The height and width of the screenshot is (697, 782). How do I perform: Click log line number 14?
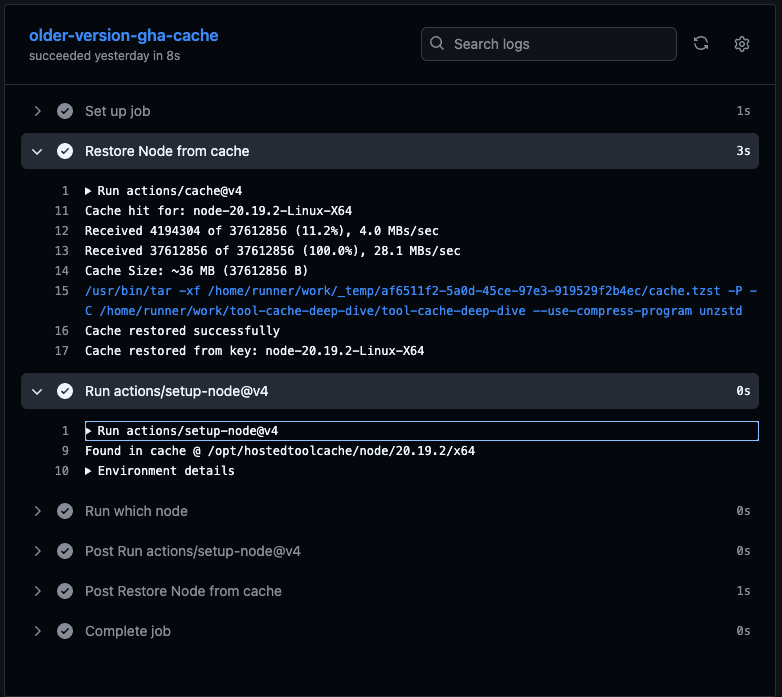pyautogui.click(x=61, y=271)
